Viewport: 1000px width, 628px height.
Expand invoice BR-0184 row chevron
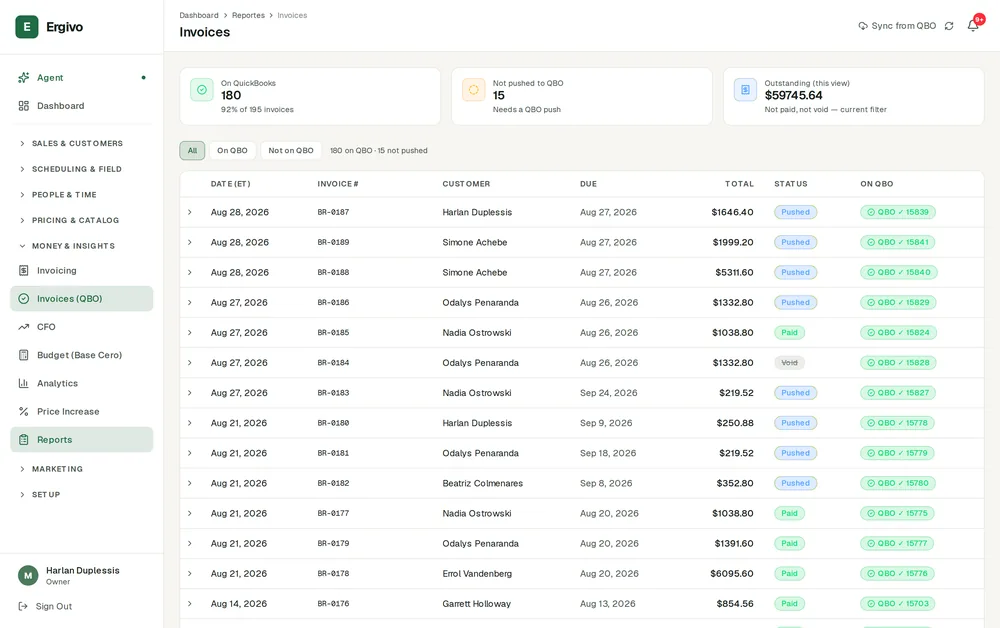coord(189,363)
